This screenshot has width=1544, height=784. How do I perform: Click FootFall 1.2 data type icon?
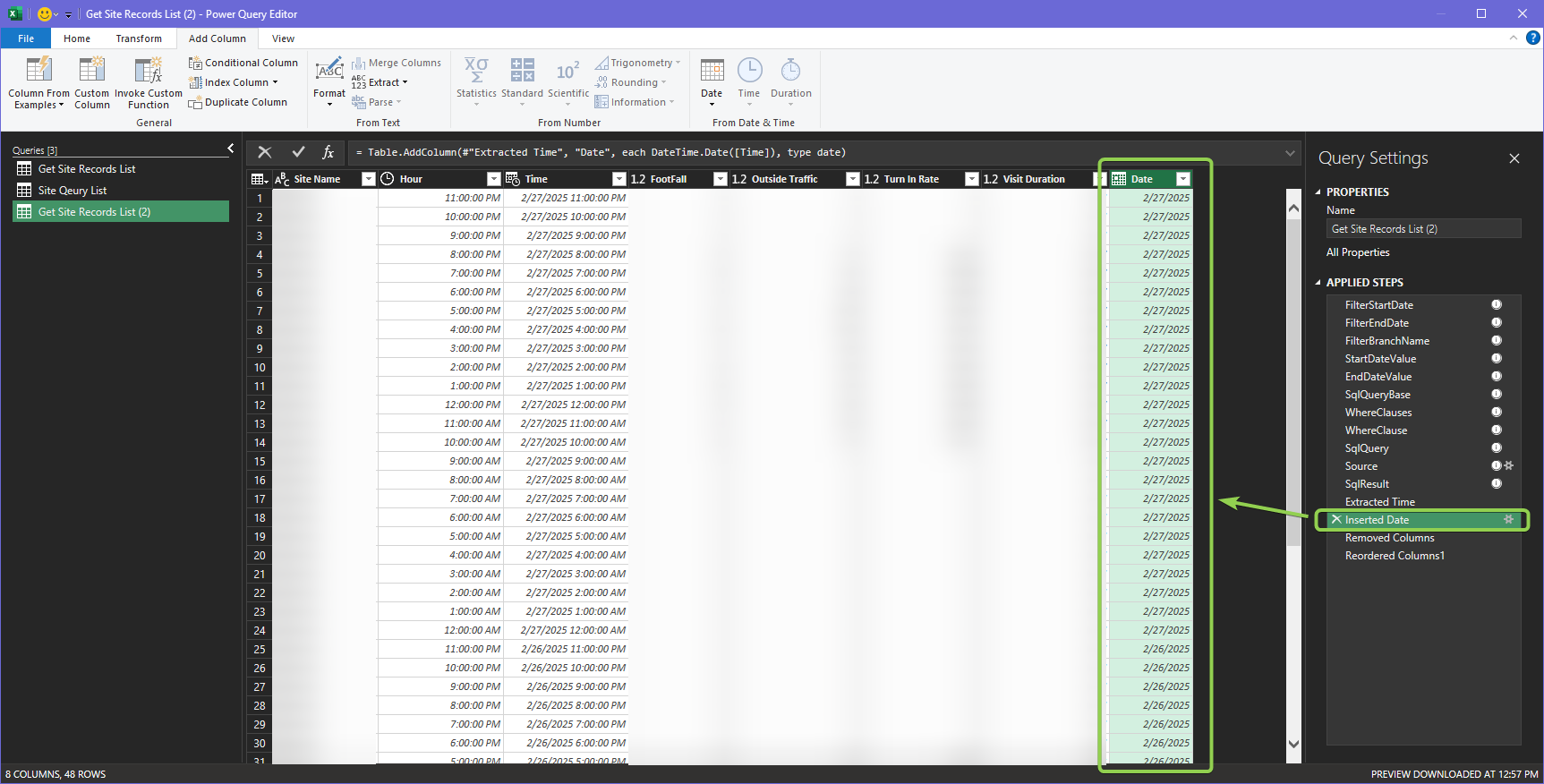(x=638, y=179)
